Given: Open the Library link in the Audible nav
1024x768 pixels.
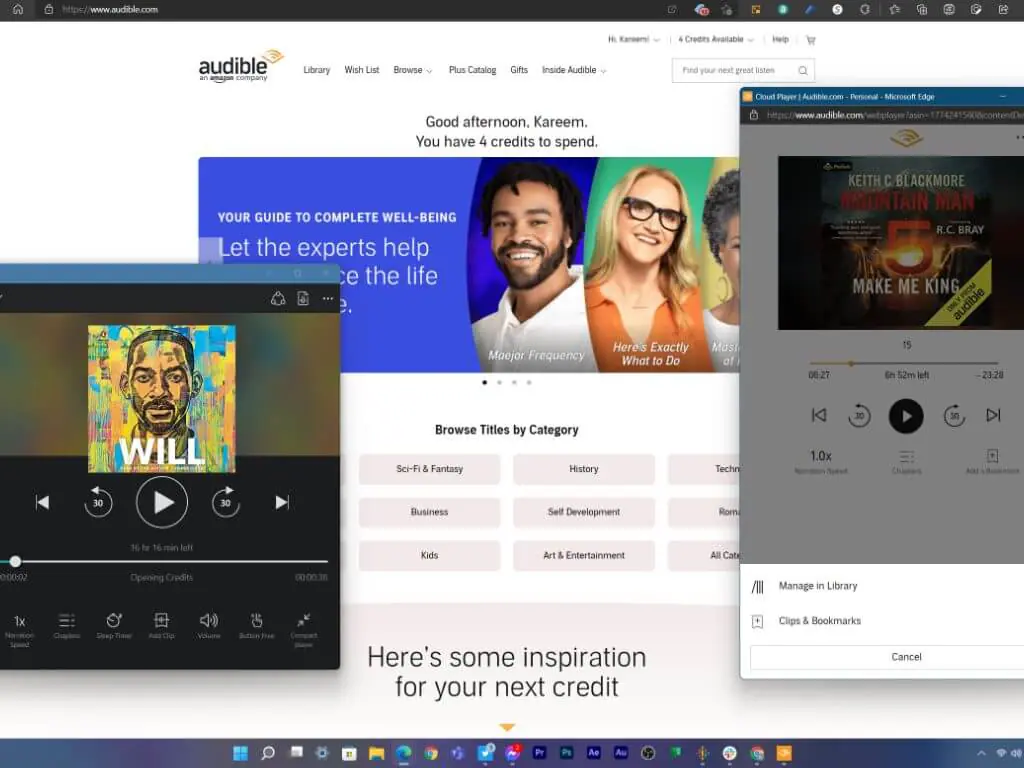Looking at the screenshot, I should [317, 70].
